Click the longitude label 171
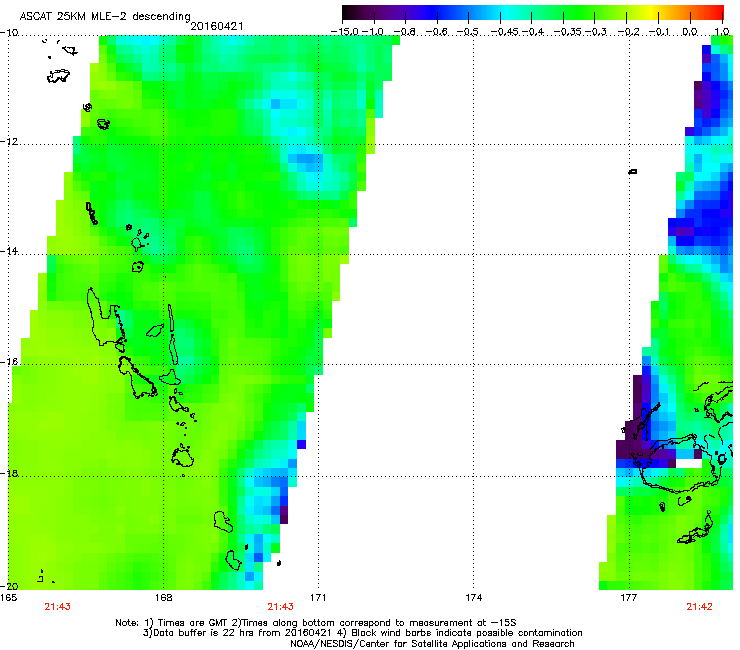740x650 pixels. coord(318,598)
